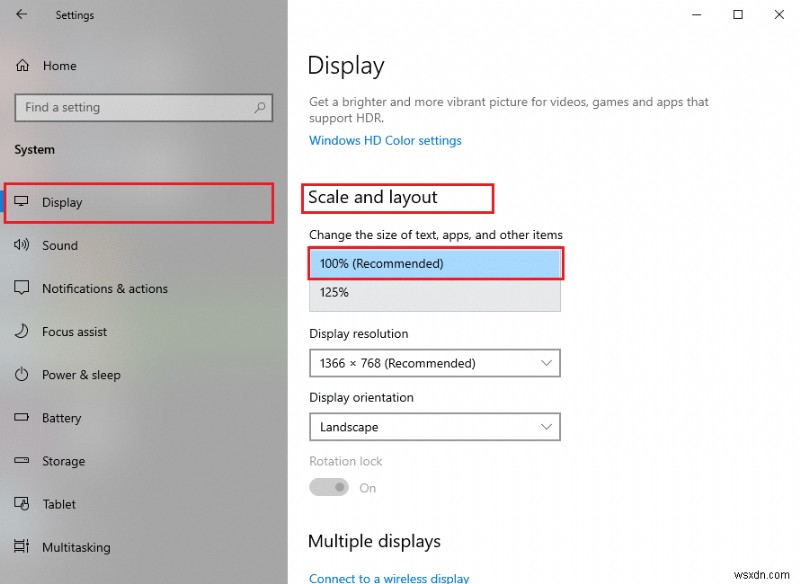Click the Home icon in sidebar
The height and width of the screenshot is (584, 800).
coord(23,66)
